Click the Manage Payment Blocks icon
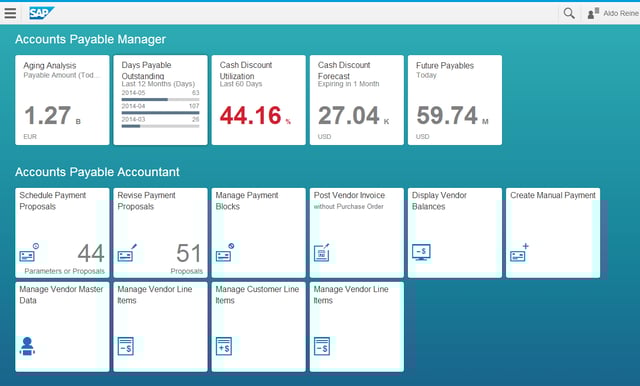 [225, 253]
